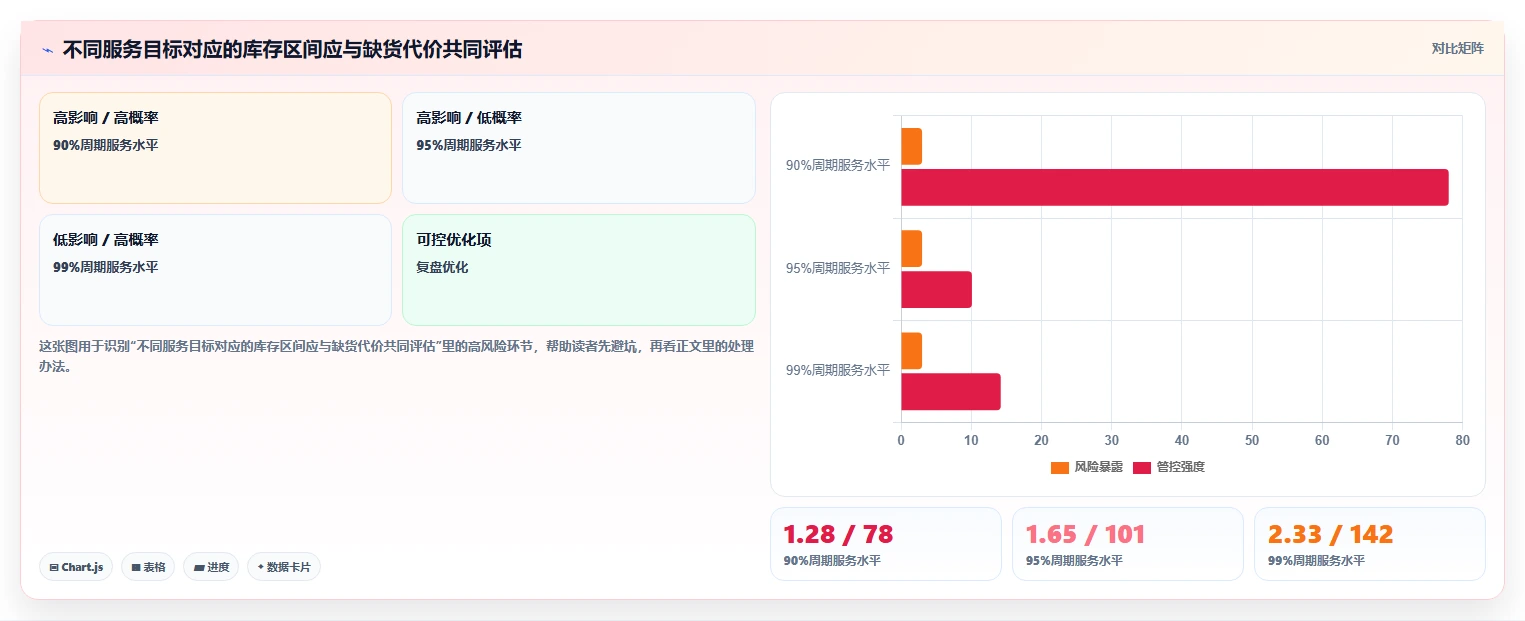Click the Chart.js tag chip
Screen dimensions: 1525x621
click(76, 567)
